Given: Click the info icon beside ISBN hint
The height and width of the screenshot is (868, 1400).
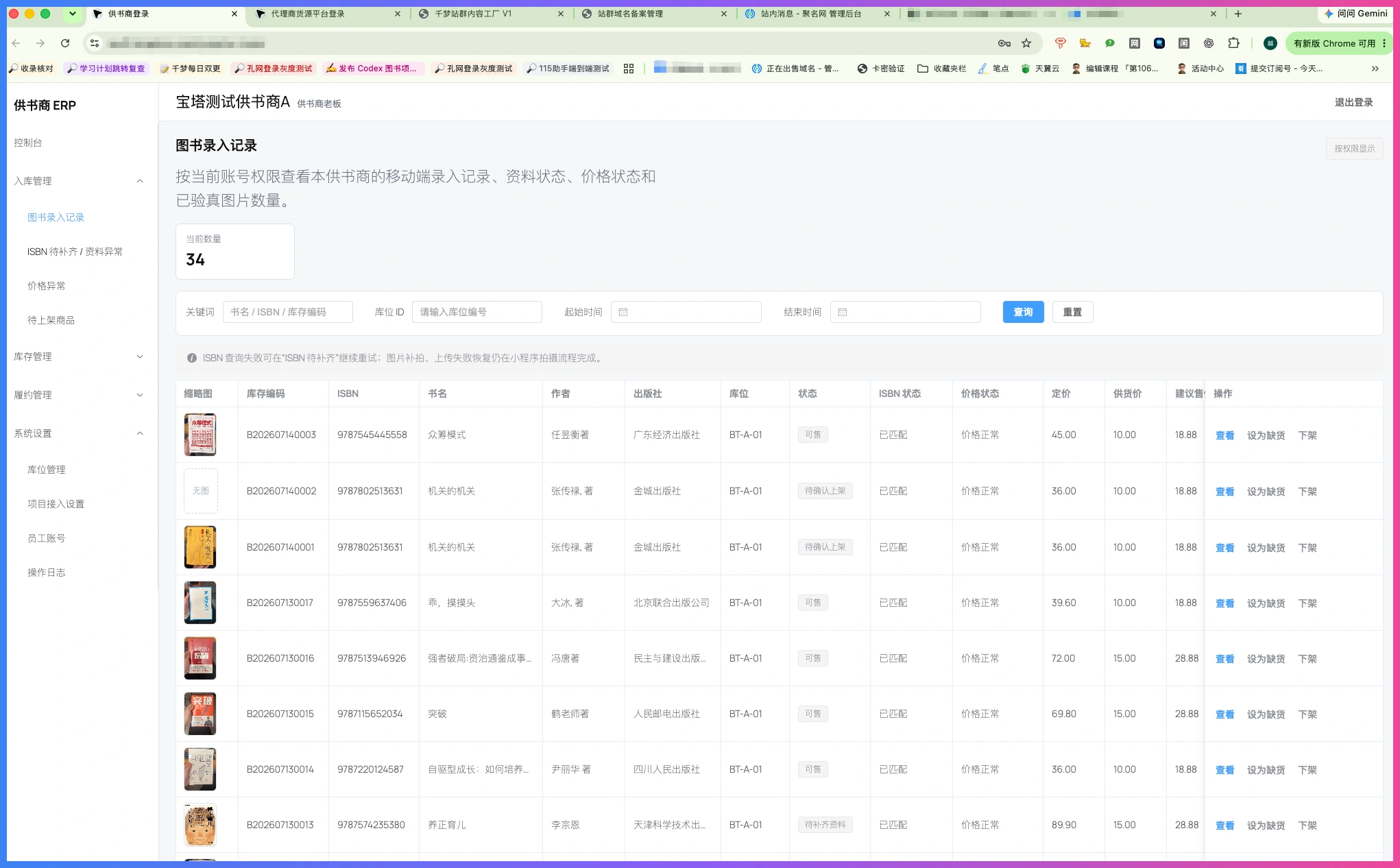Looking at the screenshot, I should (192, 358).
